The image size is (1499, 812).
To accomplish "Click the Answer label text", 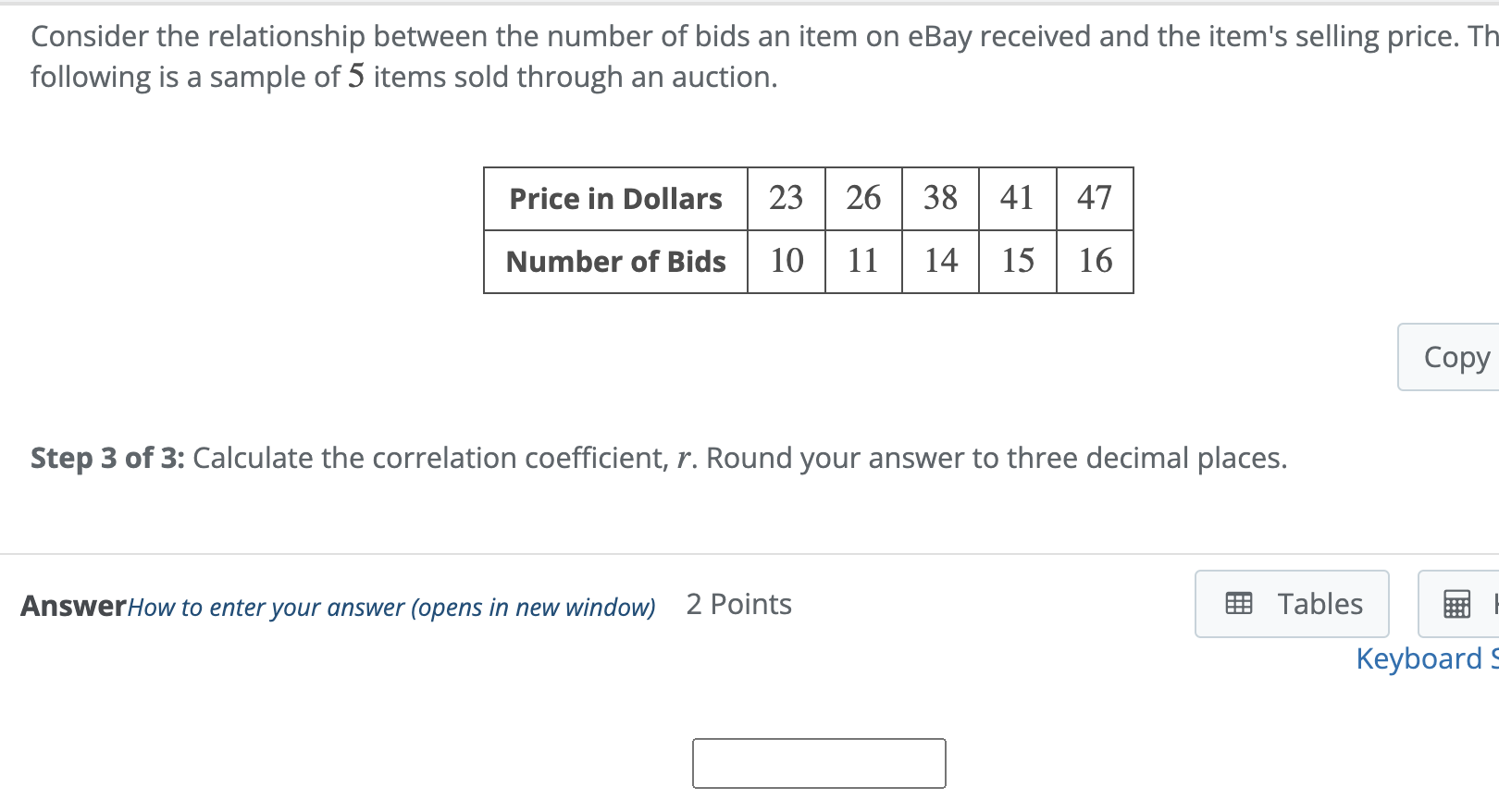I will (x=72, y=607).
